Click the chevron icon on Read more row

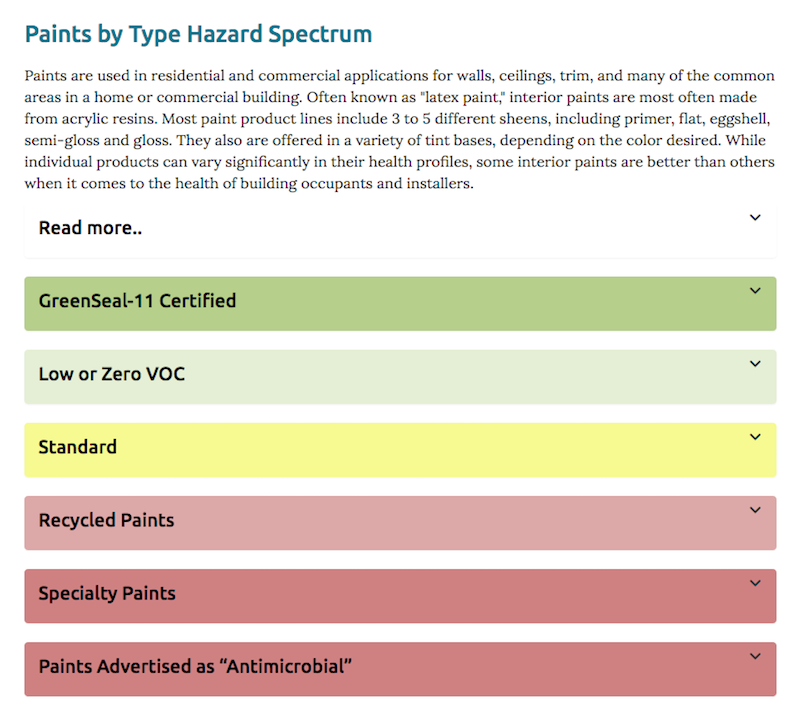(755, 218)
